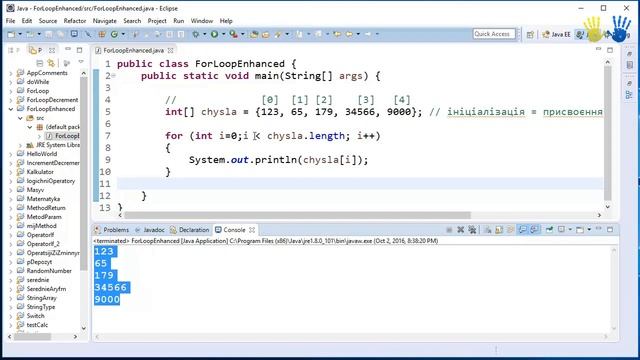Toggle show console when standard error changes
The width and height of the screenshot is (640, 360).
click(x=534, y=230)
